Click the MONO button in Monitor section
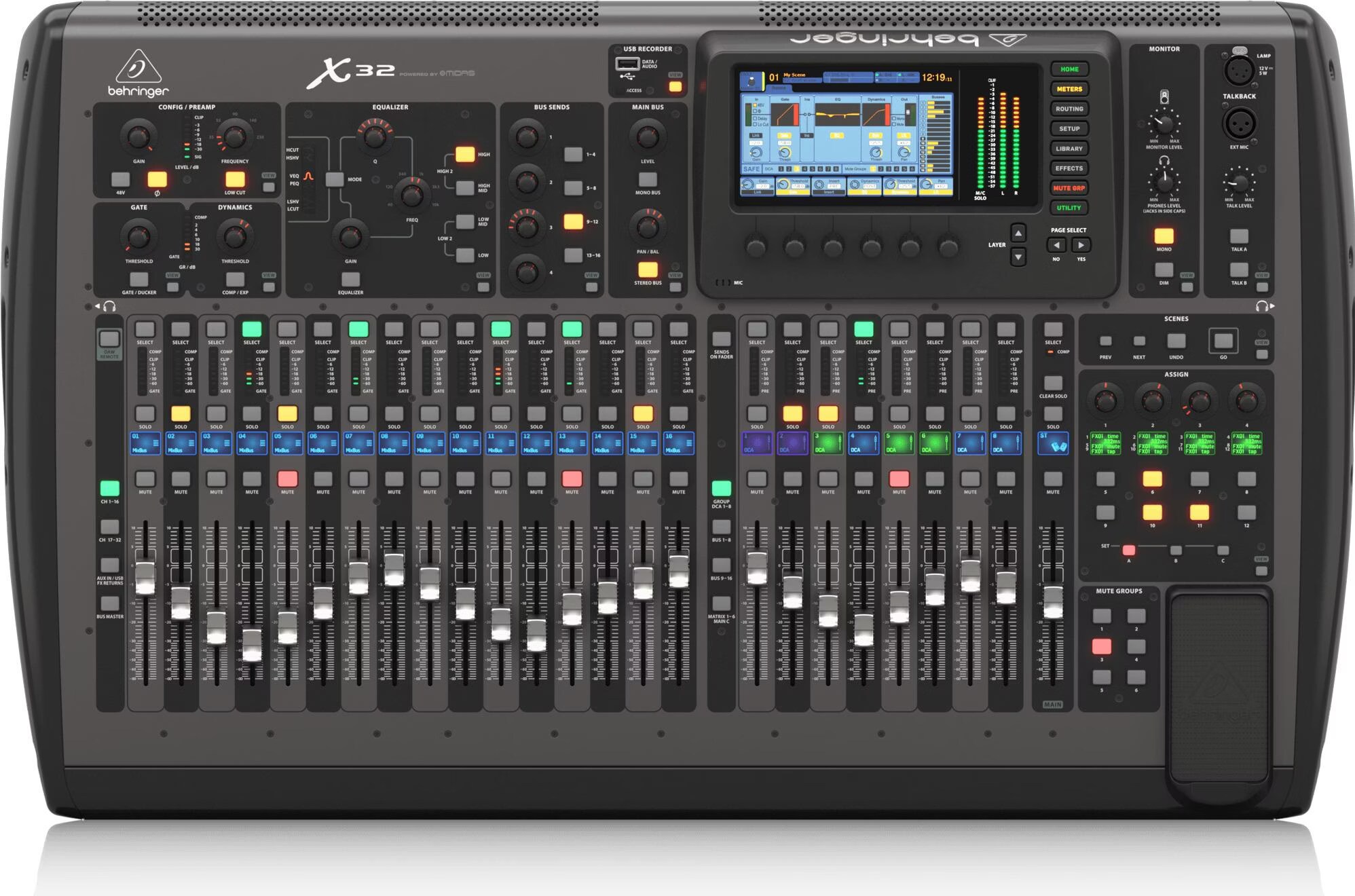 (1164, 236)
